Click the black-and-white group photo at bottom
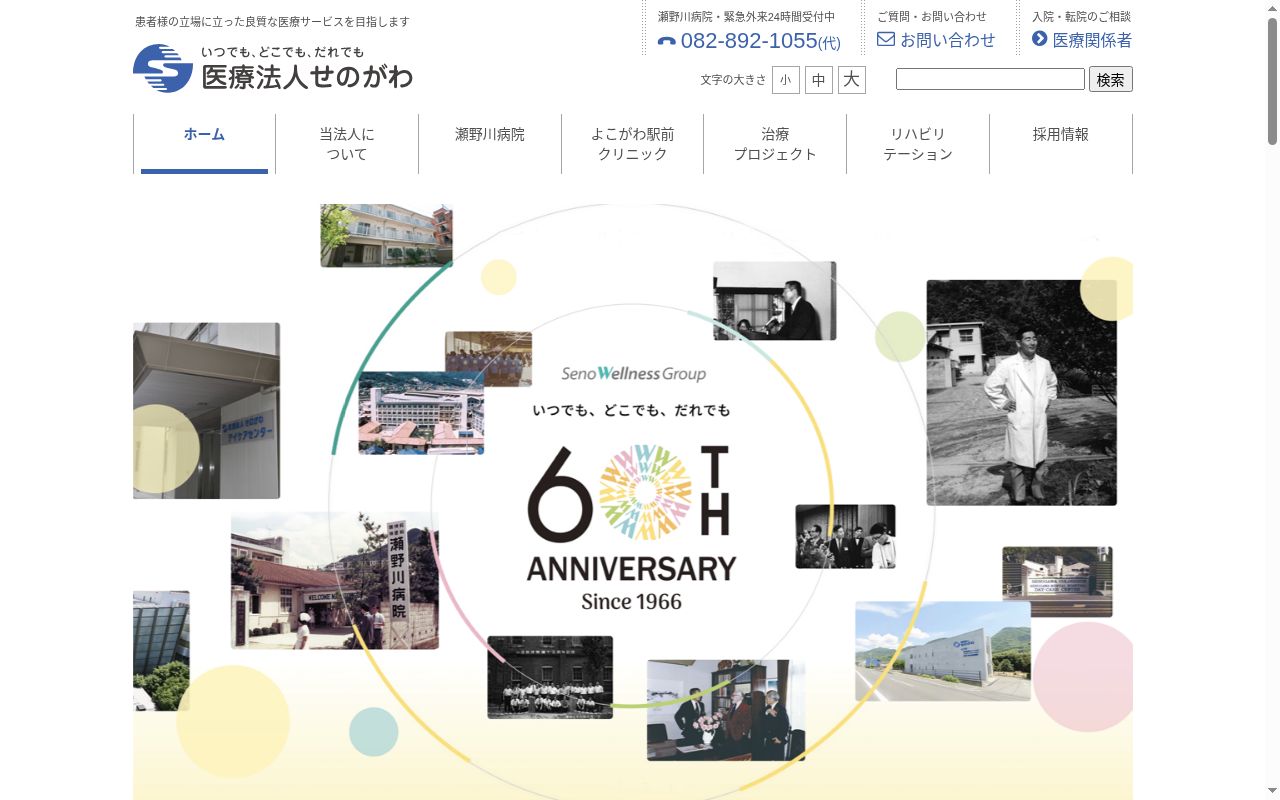1280x800 pixels. (x=550, y=677)
